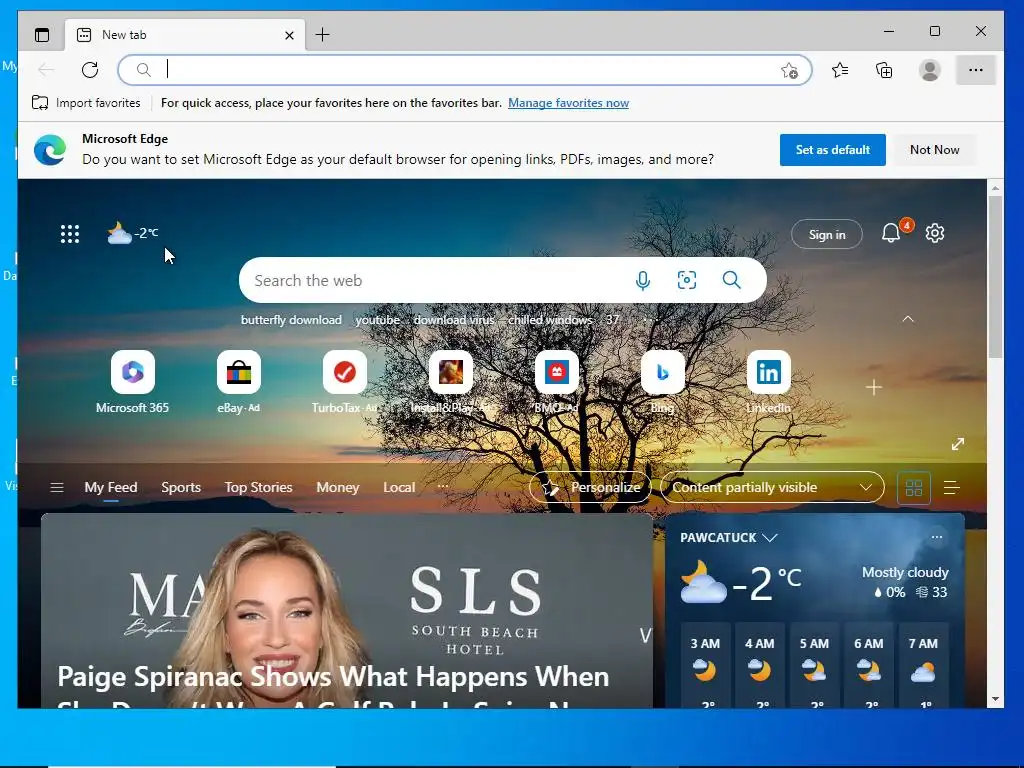Open BMO quick link tile
The image size is (1024, 768).
click(556, 382)
